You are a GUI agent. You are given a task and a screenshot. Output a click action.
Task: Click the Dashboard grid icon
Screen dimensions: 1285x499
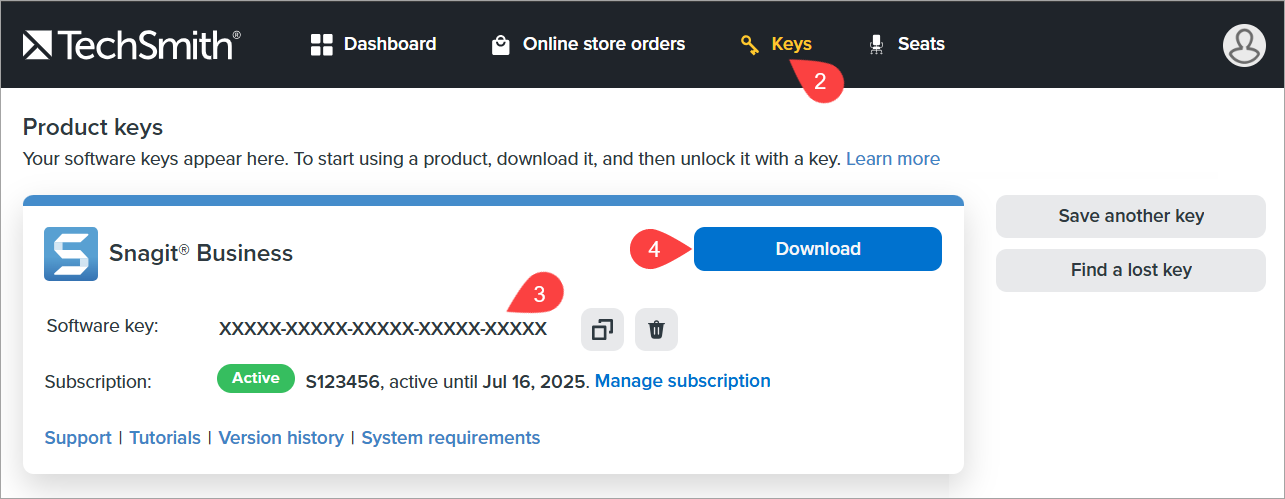[x=321, y=44]
